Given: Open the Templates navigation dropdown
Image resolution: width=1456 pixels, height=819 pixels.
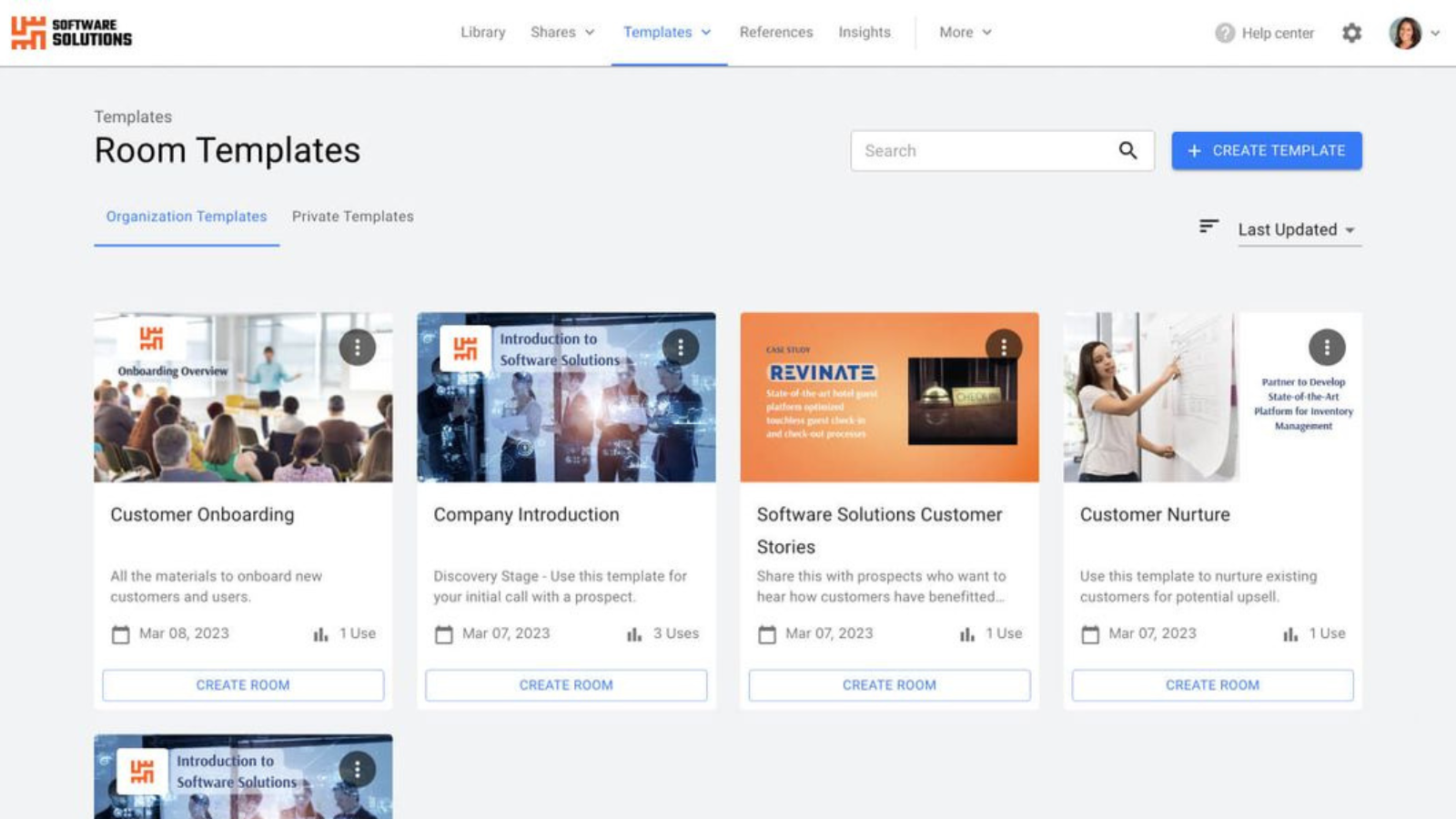Looking at the screenshot, I should click(x=668, y=32).
